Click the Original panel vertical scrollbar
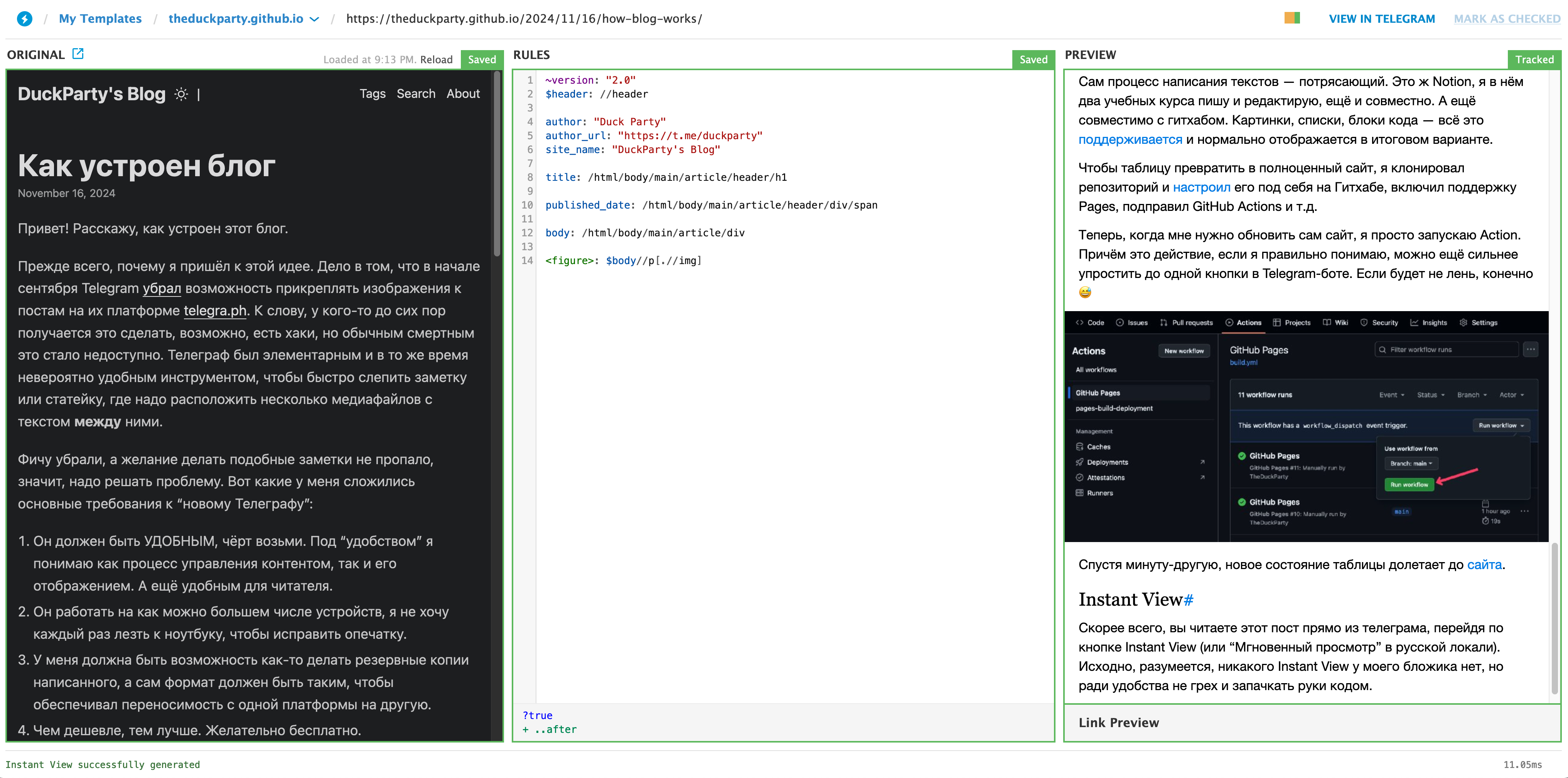 497,164
